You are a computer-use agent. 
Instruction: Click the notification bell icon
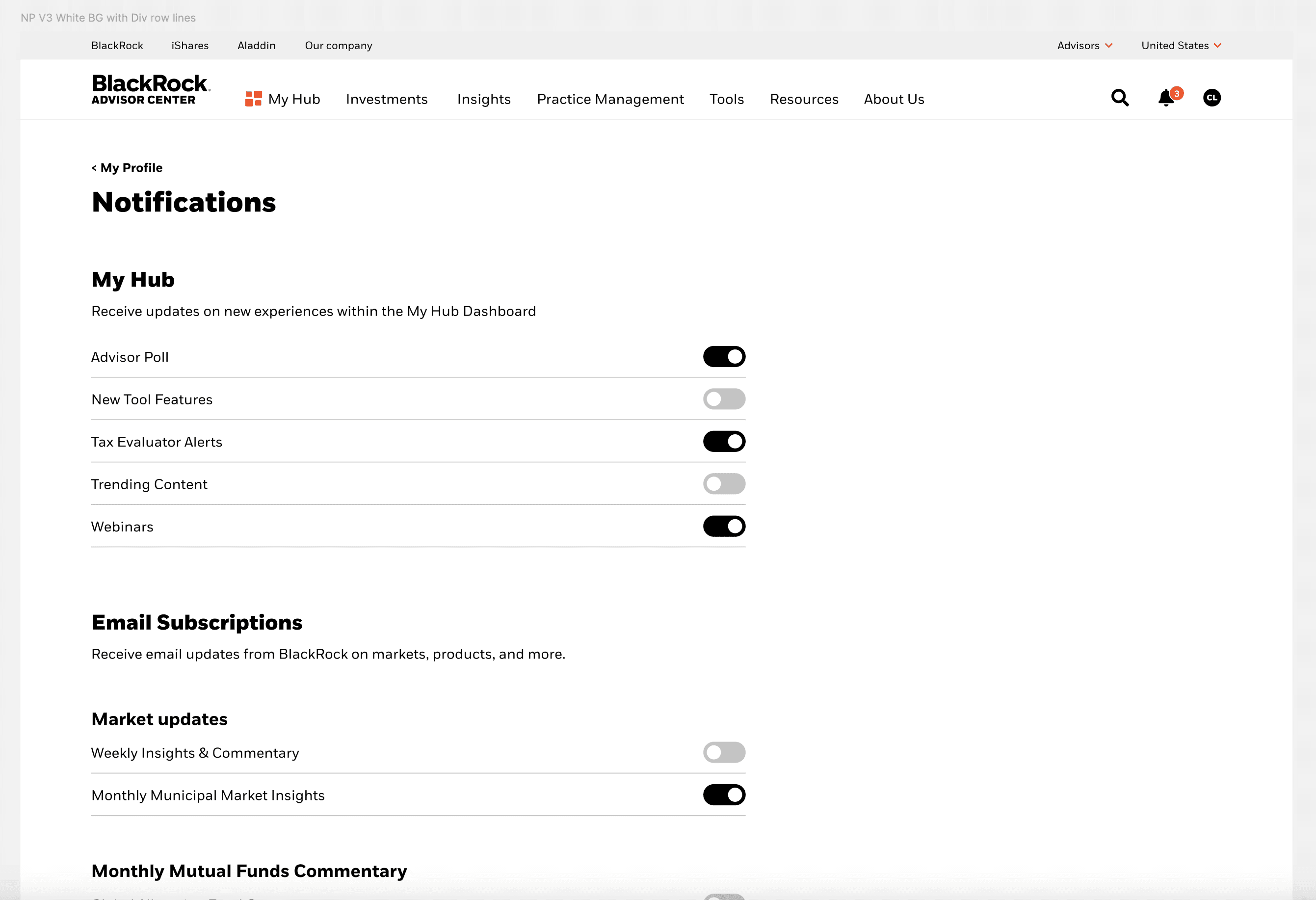(x=1166, y=98)
